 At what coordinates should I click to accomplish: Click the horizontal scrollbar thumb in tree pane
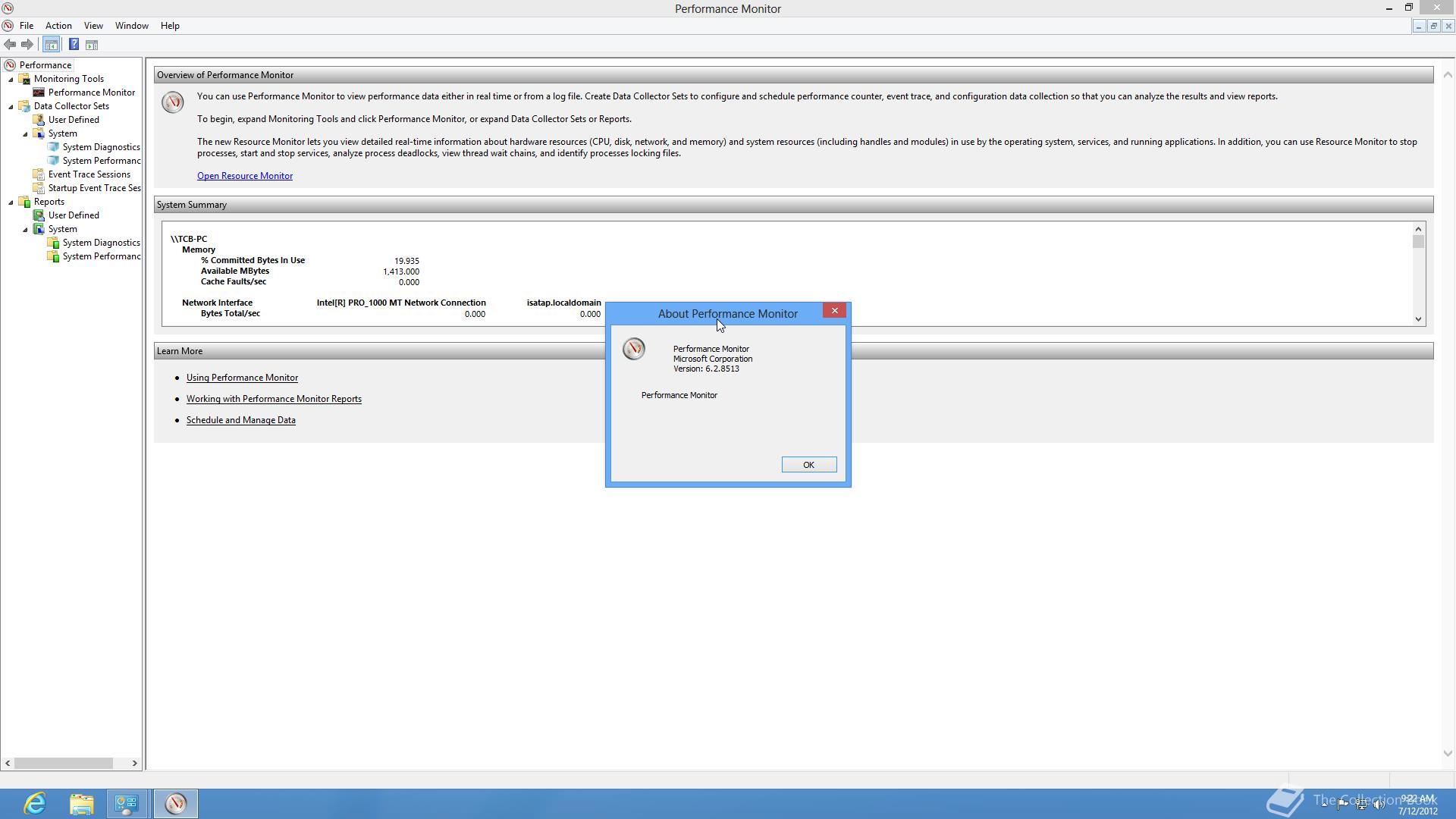(64, 764)
